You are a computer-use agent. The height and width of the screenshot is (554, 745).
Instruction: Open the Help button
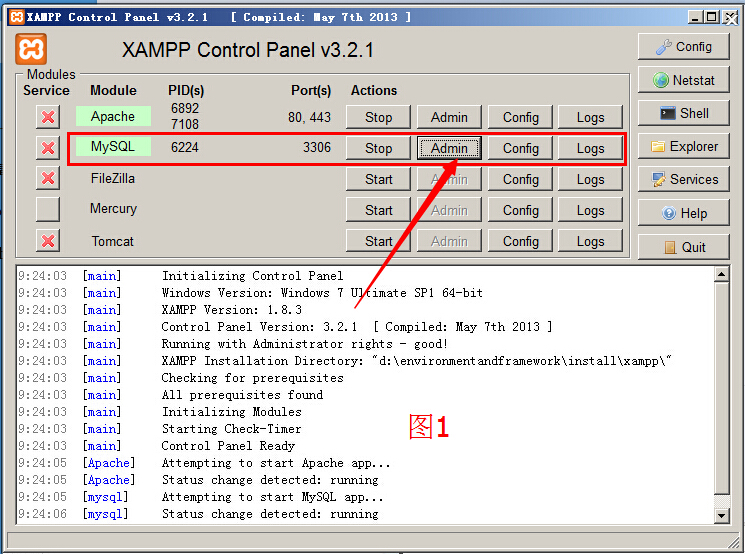coord(683,213)
